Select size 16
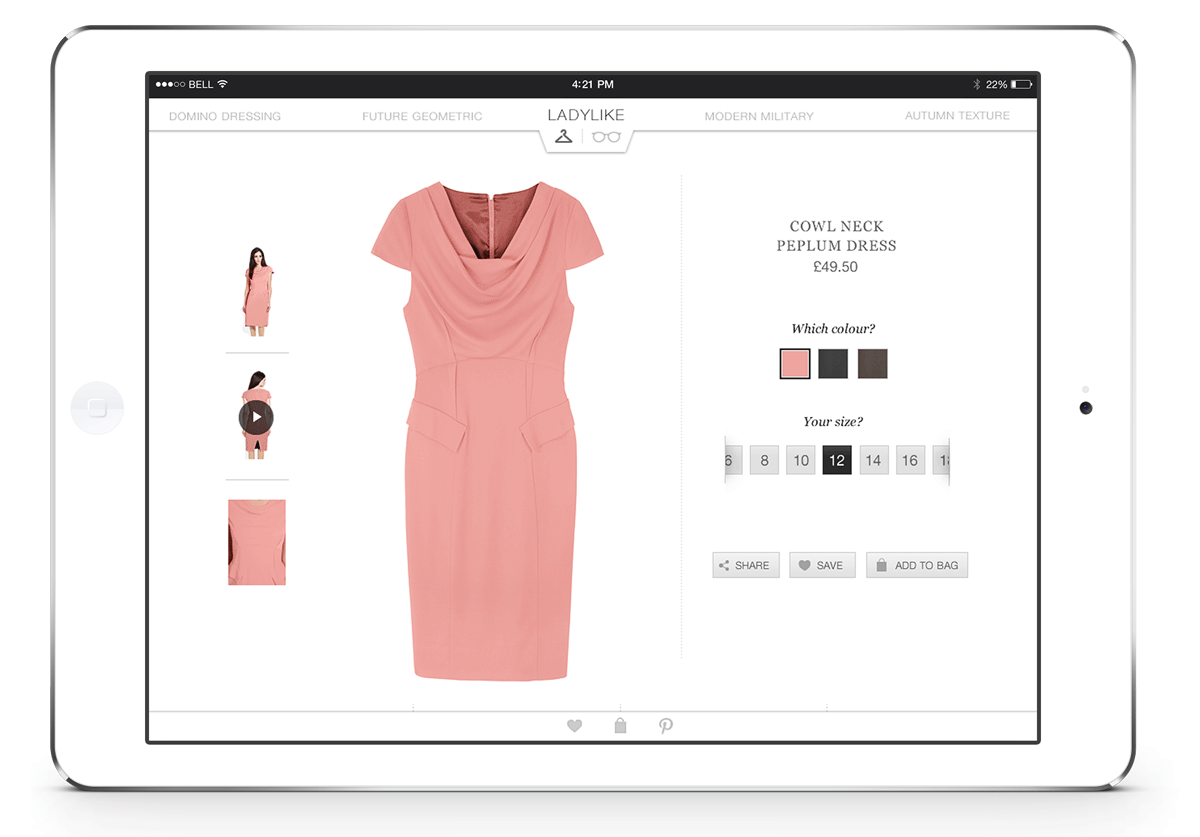Screen dimensions: 1200x837 pos(910,460)
